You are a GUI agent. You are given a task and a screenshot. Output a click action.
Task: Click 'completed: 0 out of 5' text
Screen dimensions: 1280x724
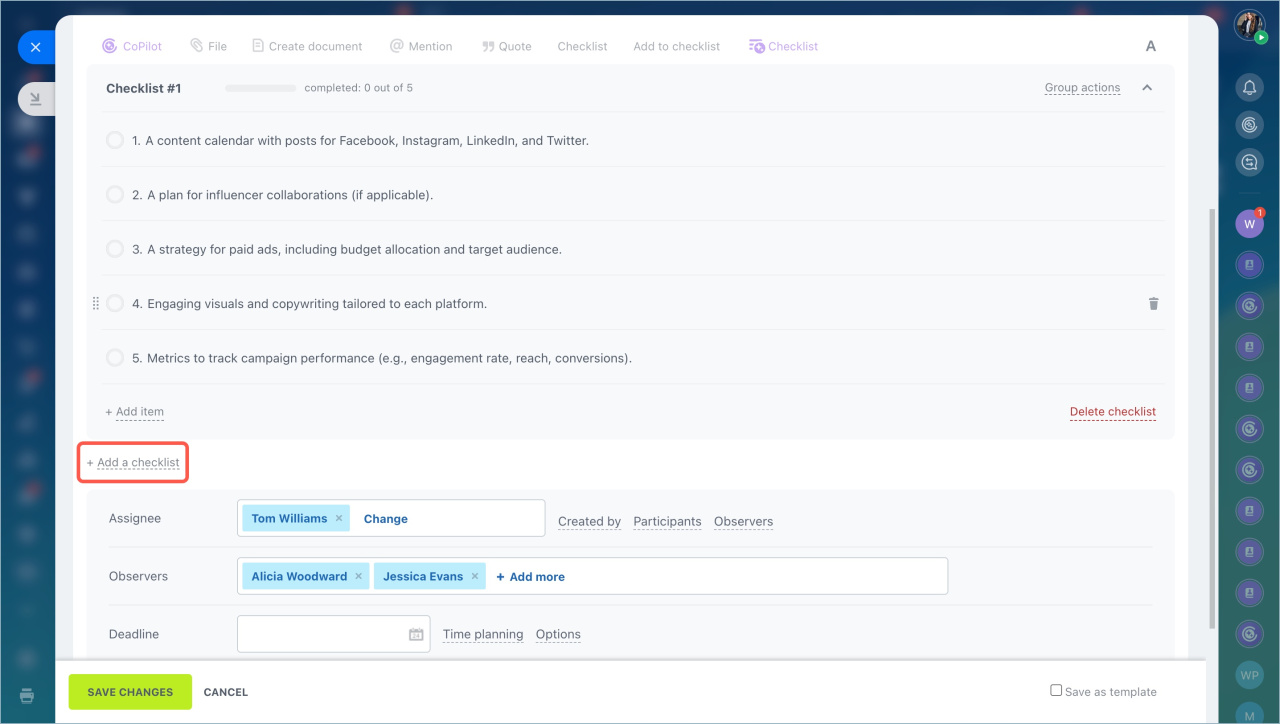pos(359,88)
